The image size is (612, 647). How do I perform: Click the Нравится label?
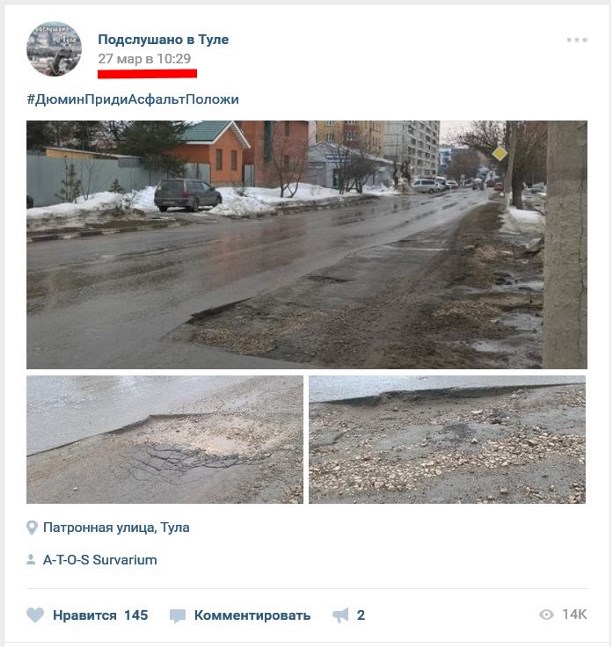[85, 615]
